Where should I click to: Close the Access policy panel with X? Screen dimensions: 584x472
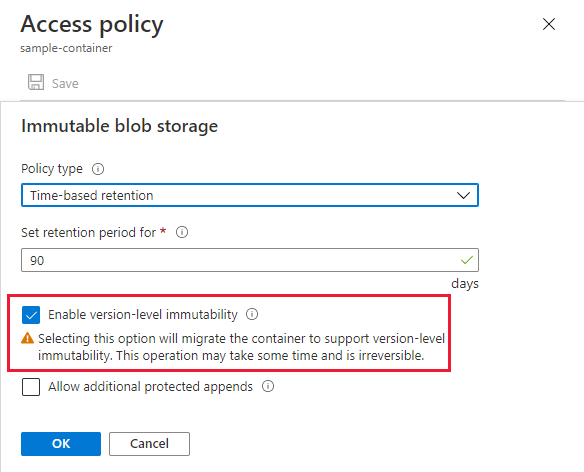(549, 24)
